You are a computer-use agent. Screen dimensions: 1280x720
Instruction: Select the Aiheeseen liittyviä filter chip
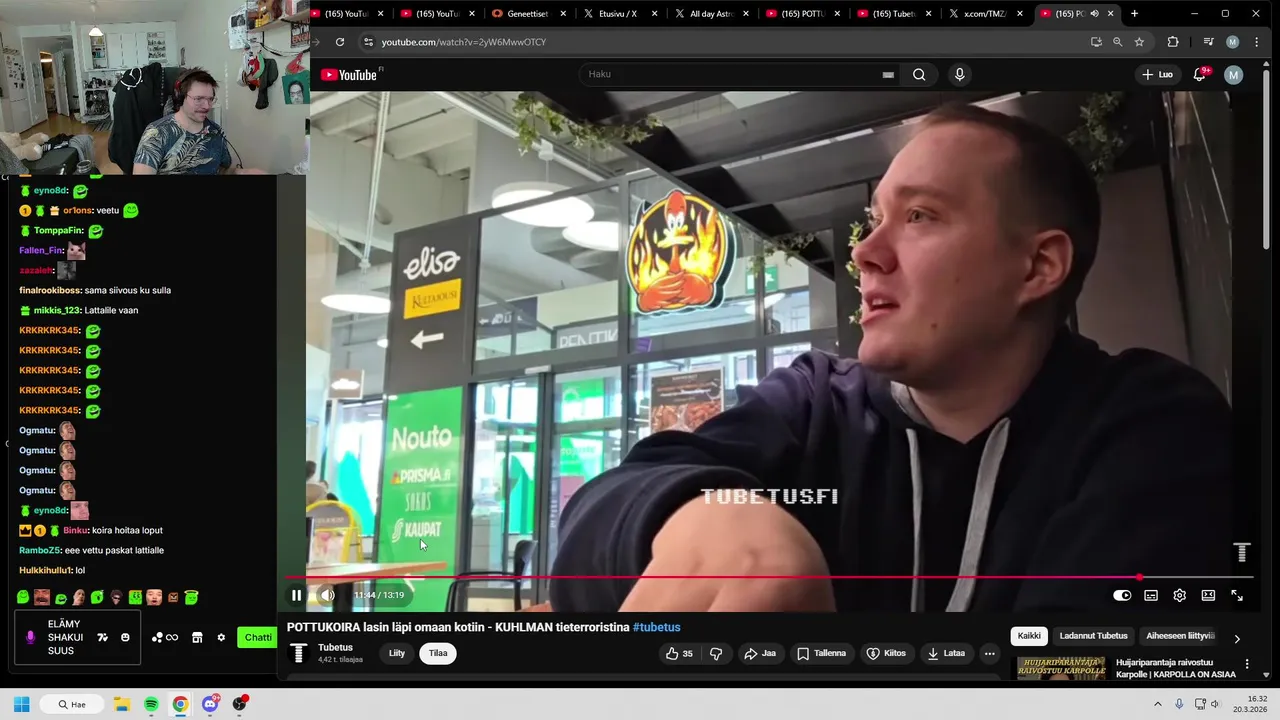(x=1180, y=636)
